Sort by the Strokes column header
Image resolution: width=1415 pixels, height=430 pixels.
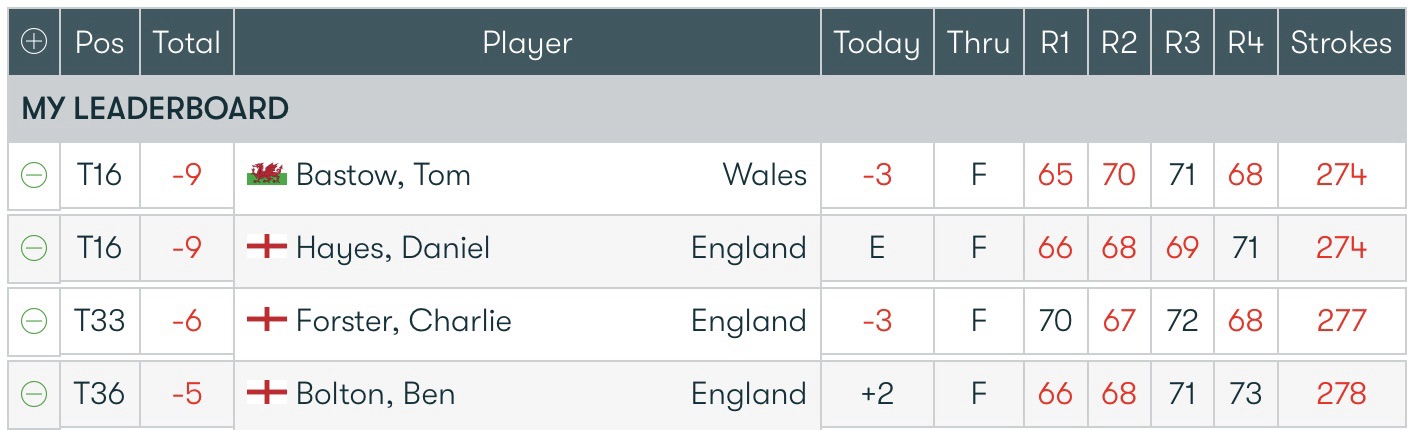[x=1341, y=43]
